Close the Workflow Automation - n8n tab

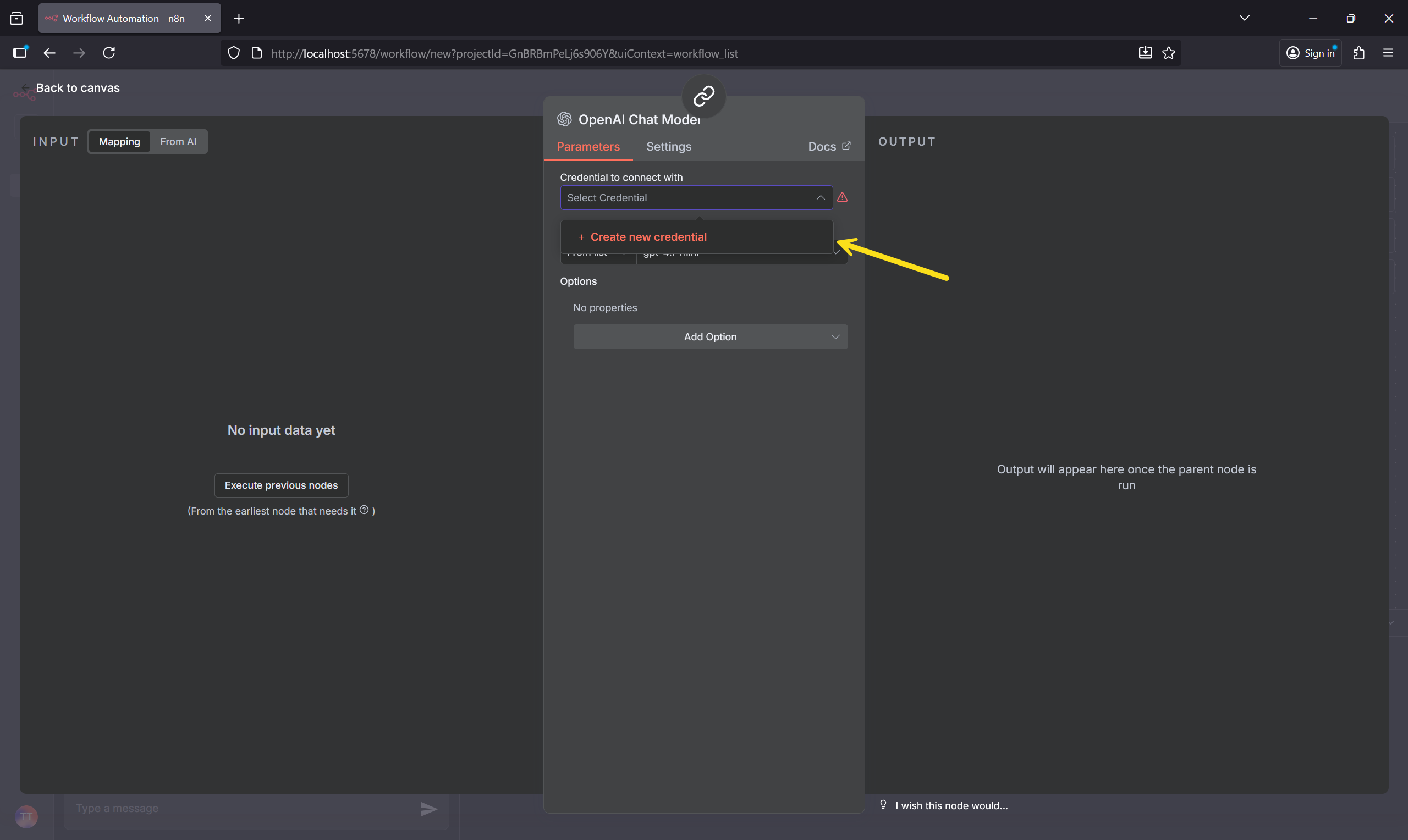208,18
